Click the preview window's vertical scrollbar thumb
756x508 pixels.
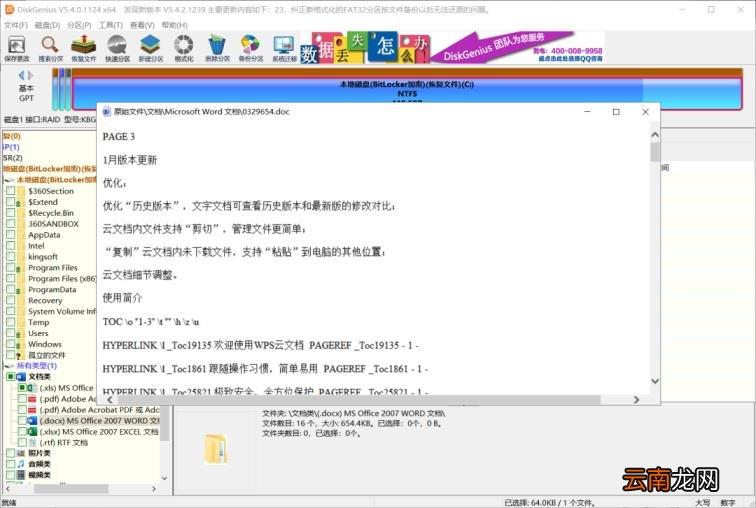(x=655, y=152)
